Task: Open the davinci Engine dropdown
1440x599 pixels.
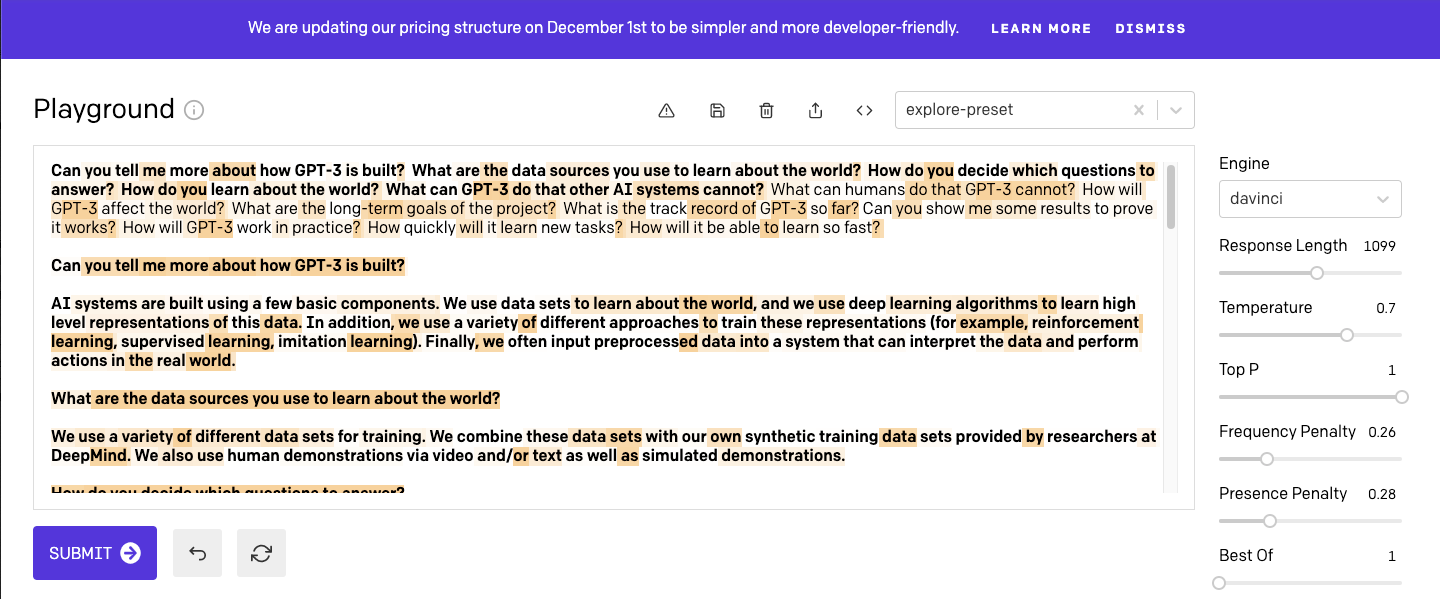Action: 1310,199
